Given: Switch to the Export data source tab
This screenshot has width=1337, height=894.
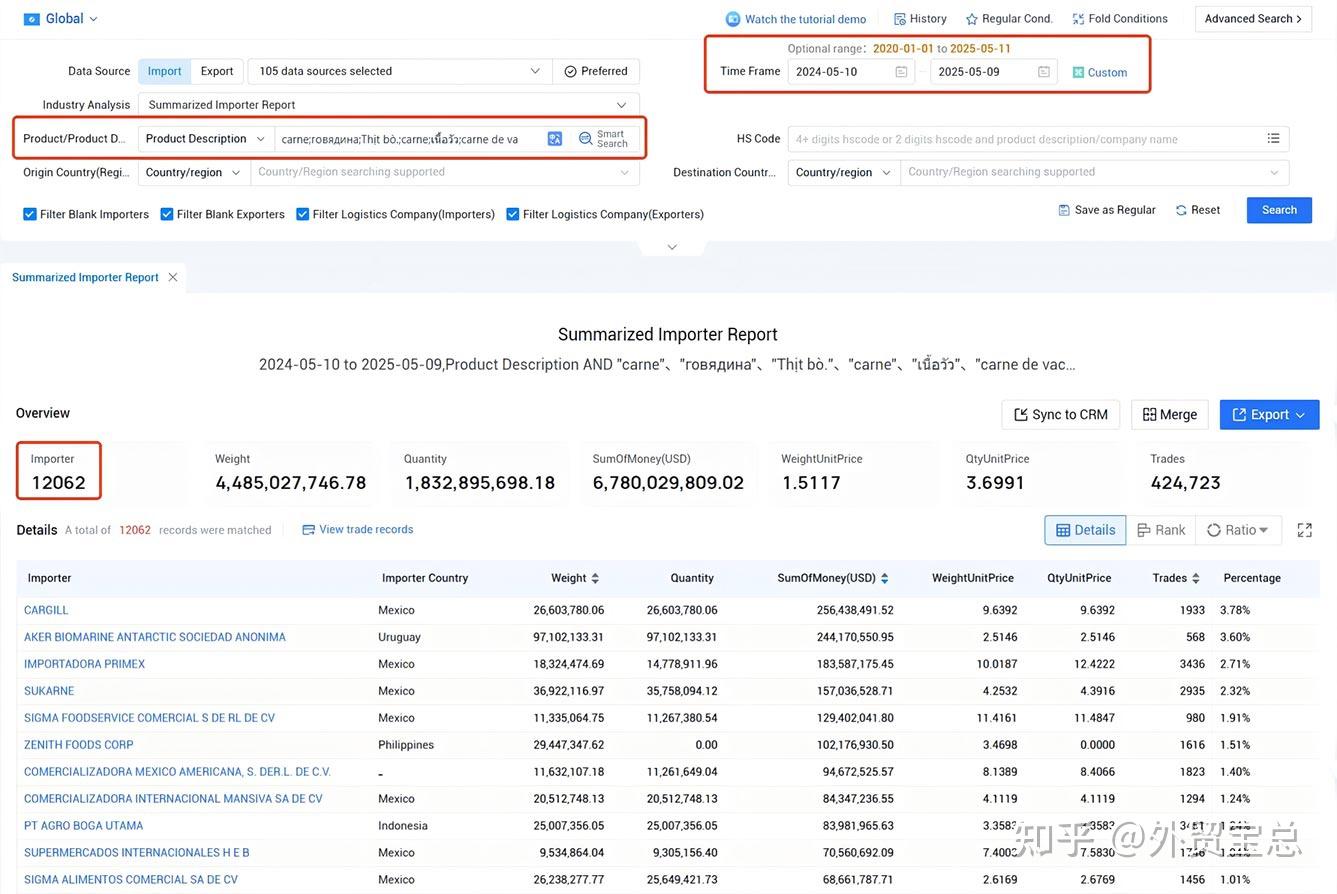Looking at the screenshot, I should [x=217, y=71].
